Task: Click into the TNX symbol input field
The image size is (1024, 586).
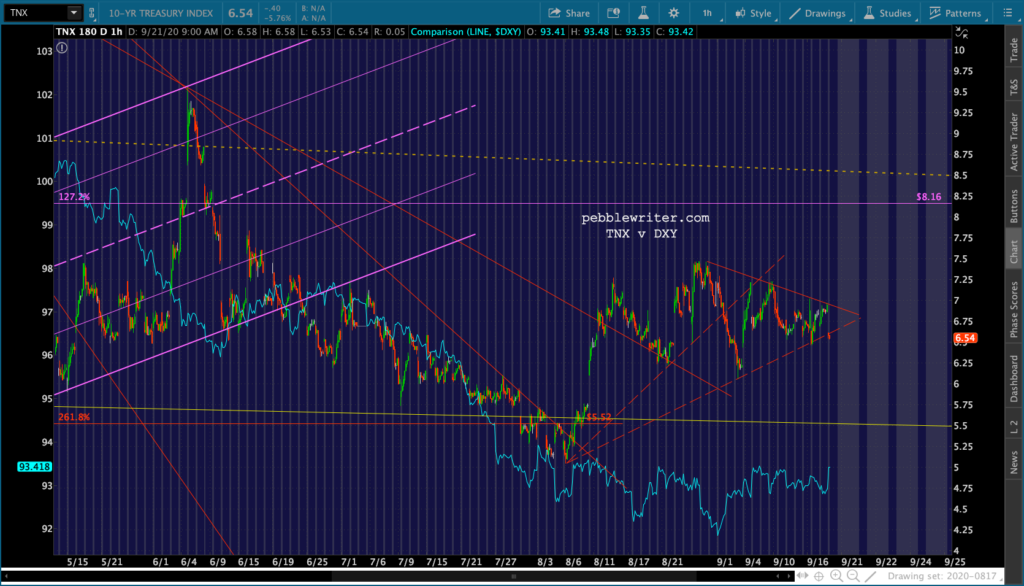Action: (x=35, y=13)
